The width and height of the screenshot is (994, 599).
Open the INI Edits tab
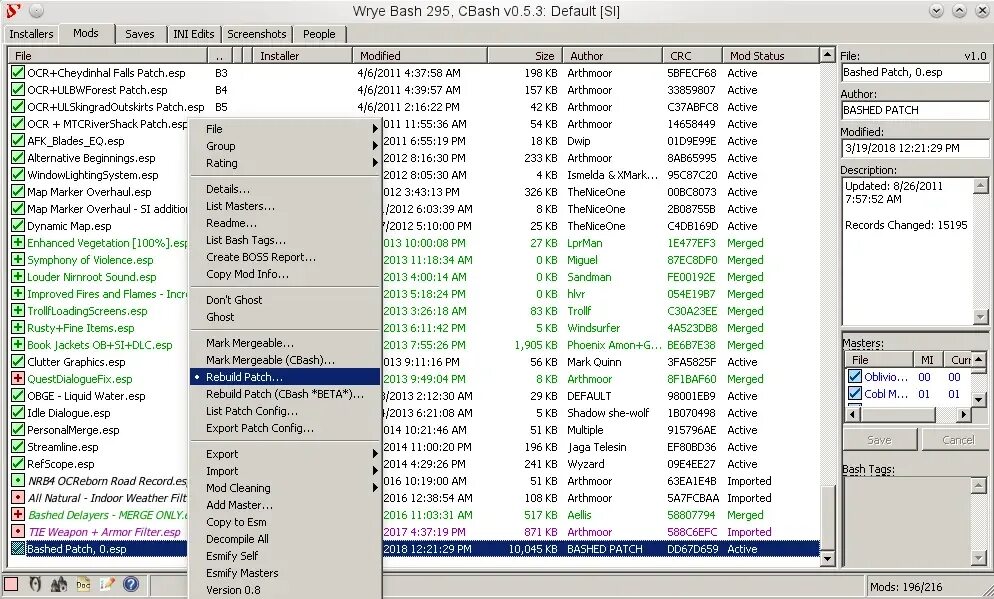point(194,34)
